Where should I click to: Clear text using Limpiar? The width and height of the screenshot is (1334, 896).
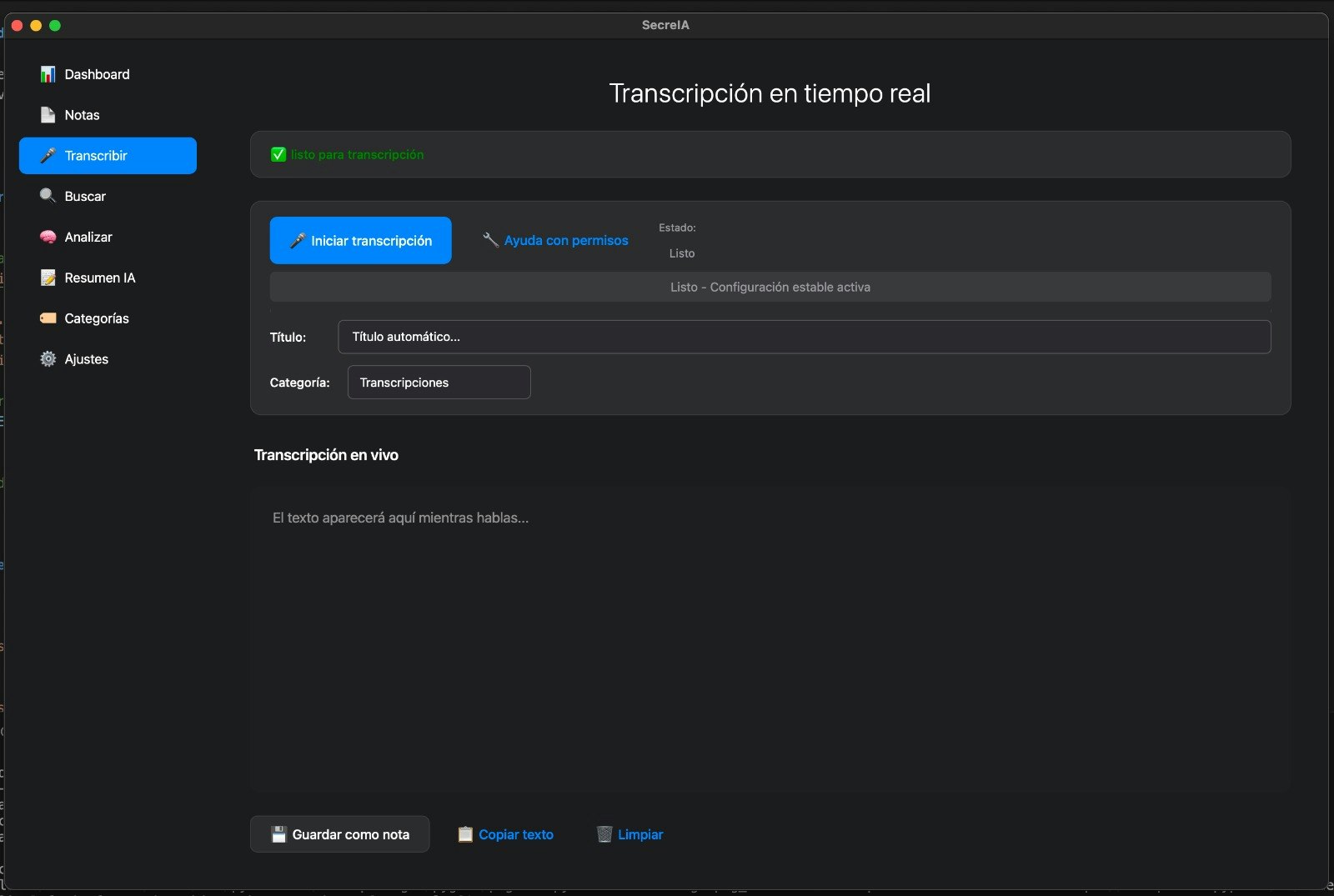point(629,834)
